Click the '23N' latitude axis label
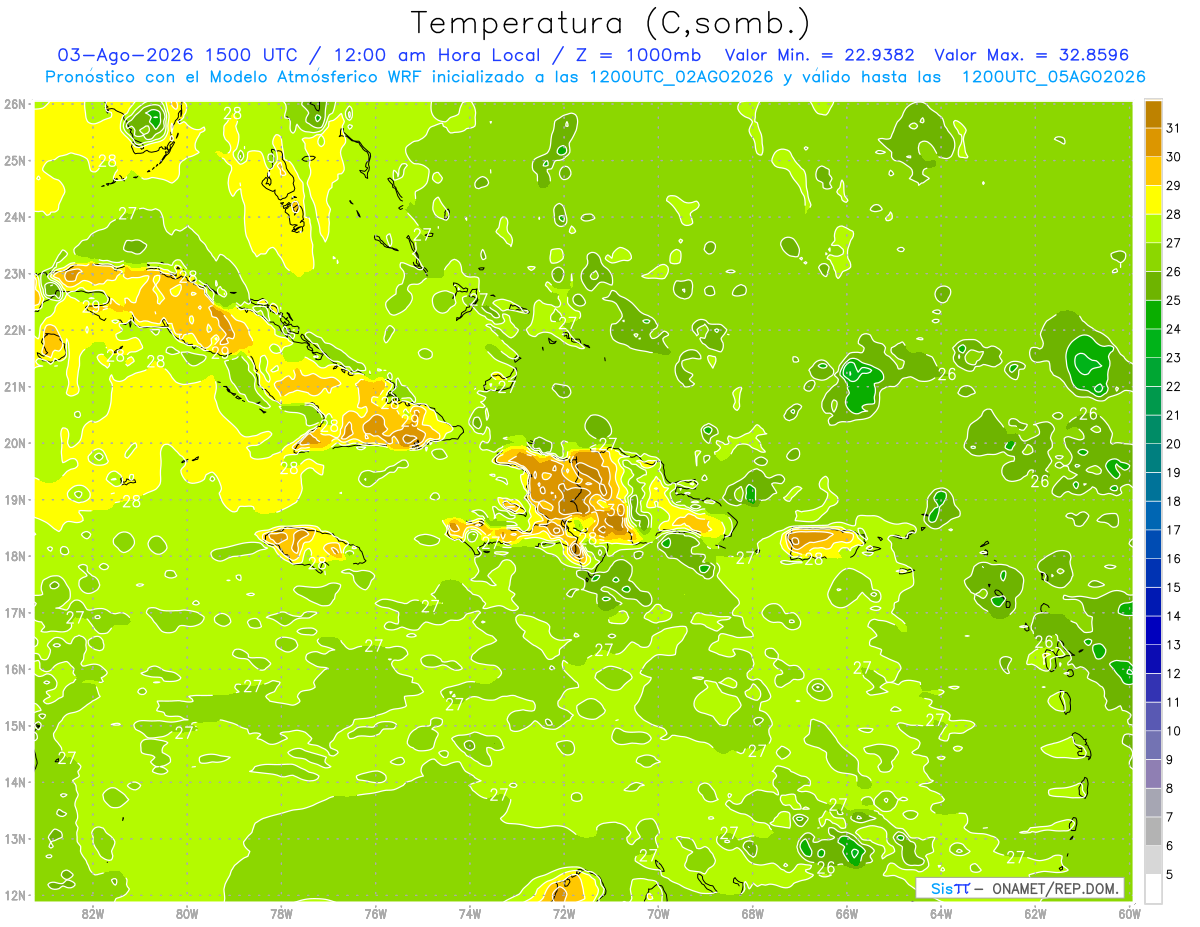Image resolution: width=1200 pixels, height=927 pixels. tap(14, 273)
